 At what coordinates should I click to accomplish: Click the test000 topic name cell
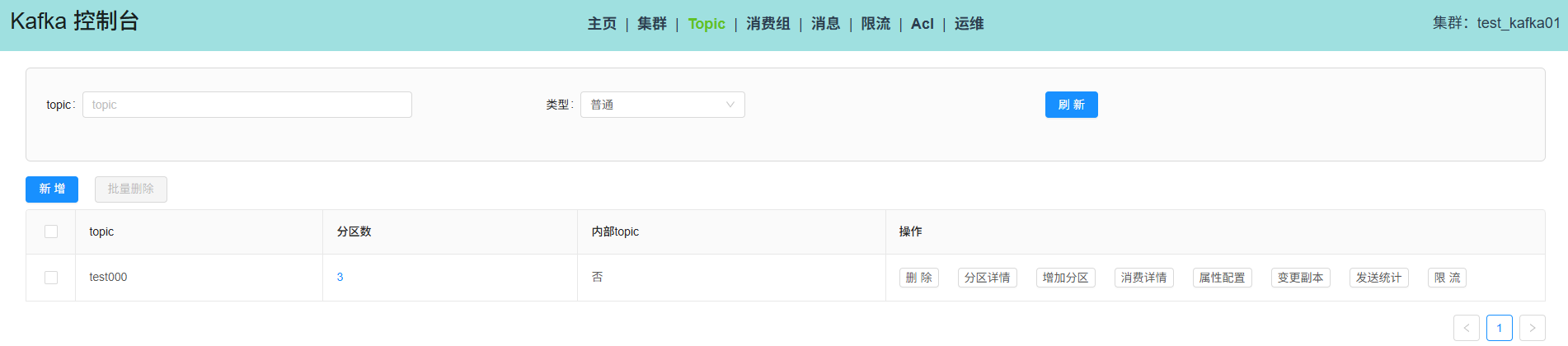108,278
